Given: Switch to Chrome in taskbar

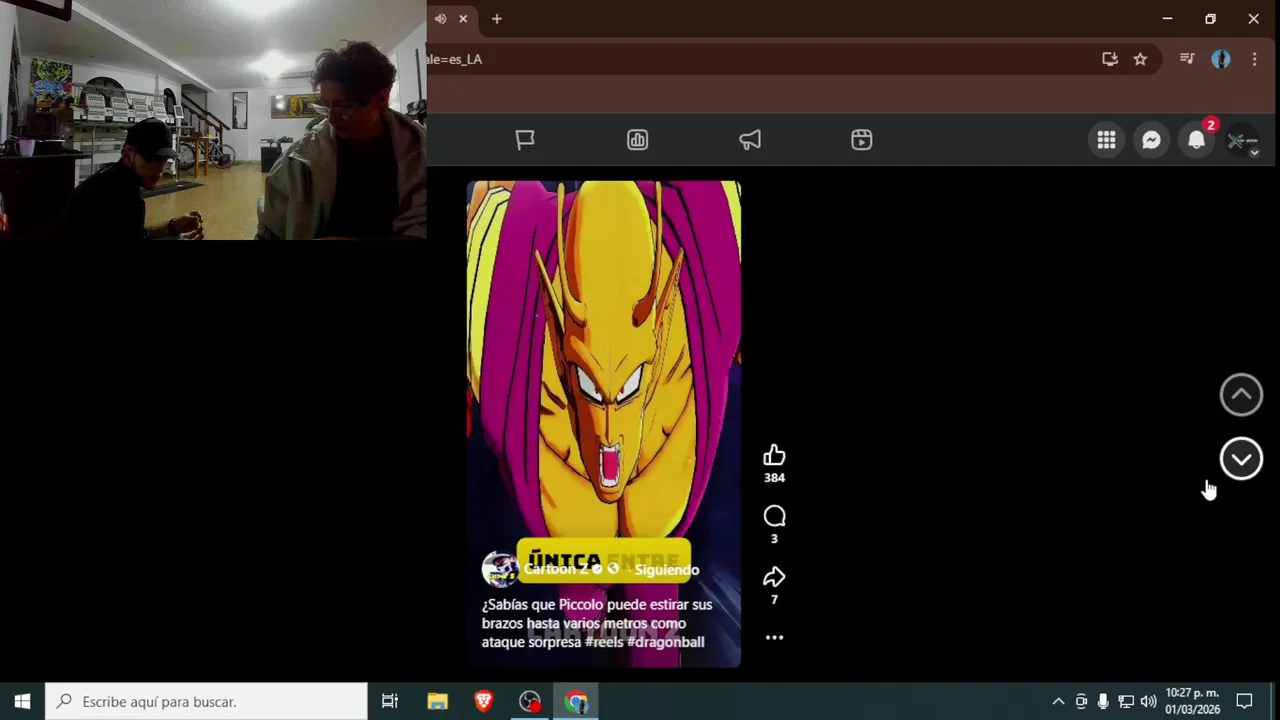Looking at the screenshot, I should [576, 702].
